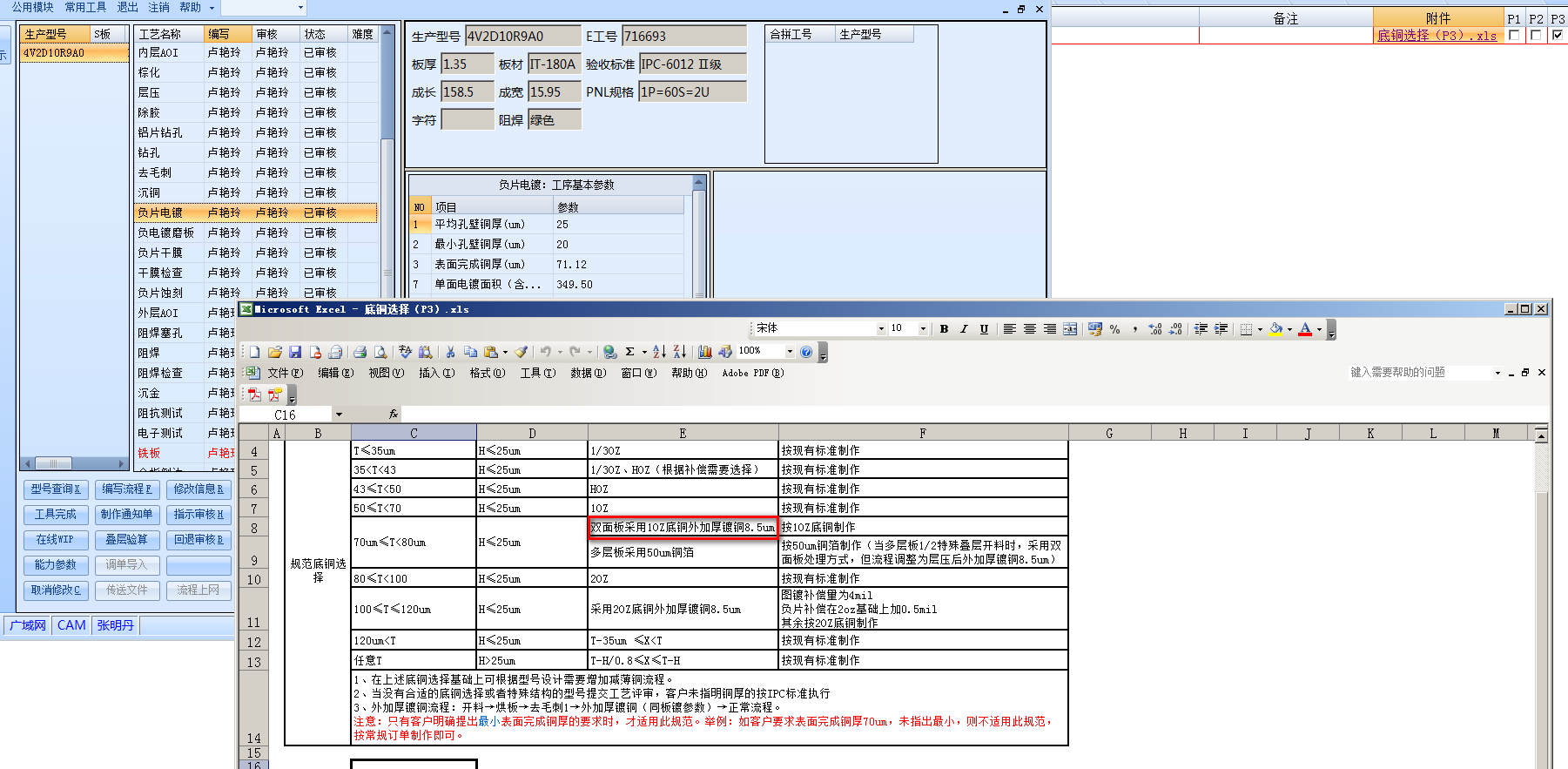
Task: Click the 编写流程 button
Action: (x=127, y=489)
